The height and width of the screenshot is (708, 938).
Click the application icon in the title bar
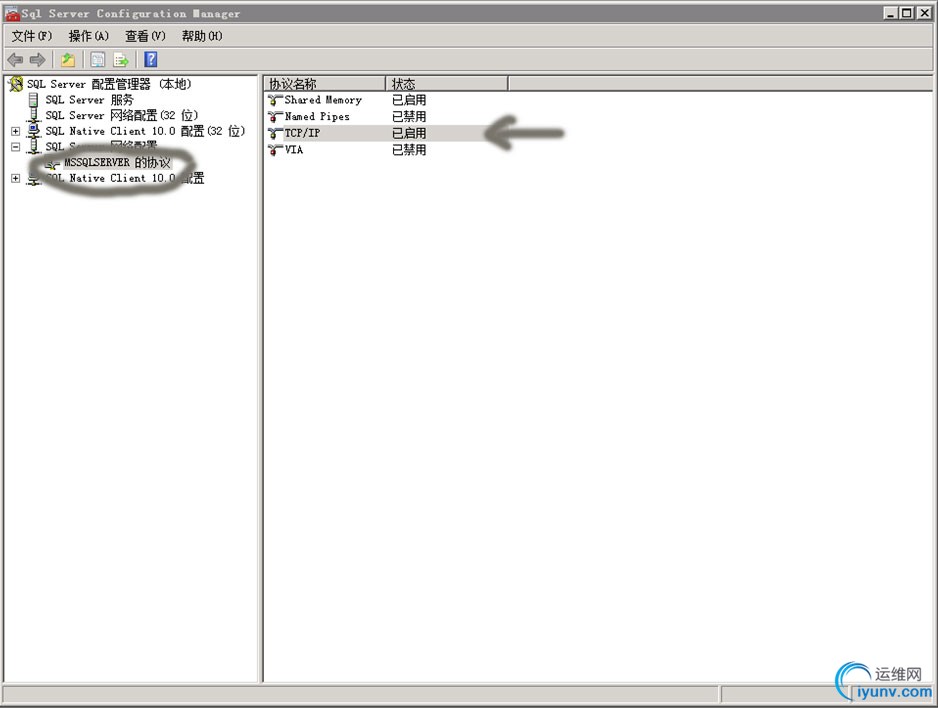(12, 13)
